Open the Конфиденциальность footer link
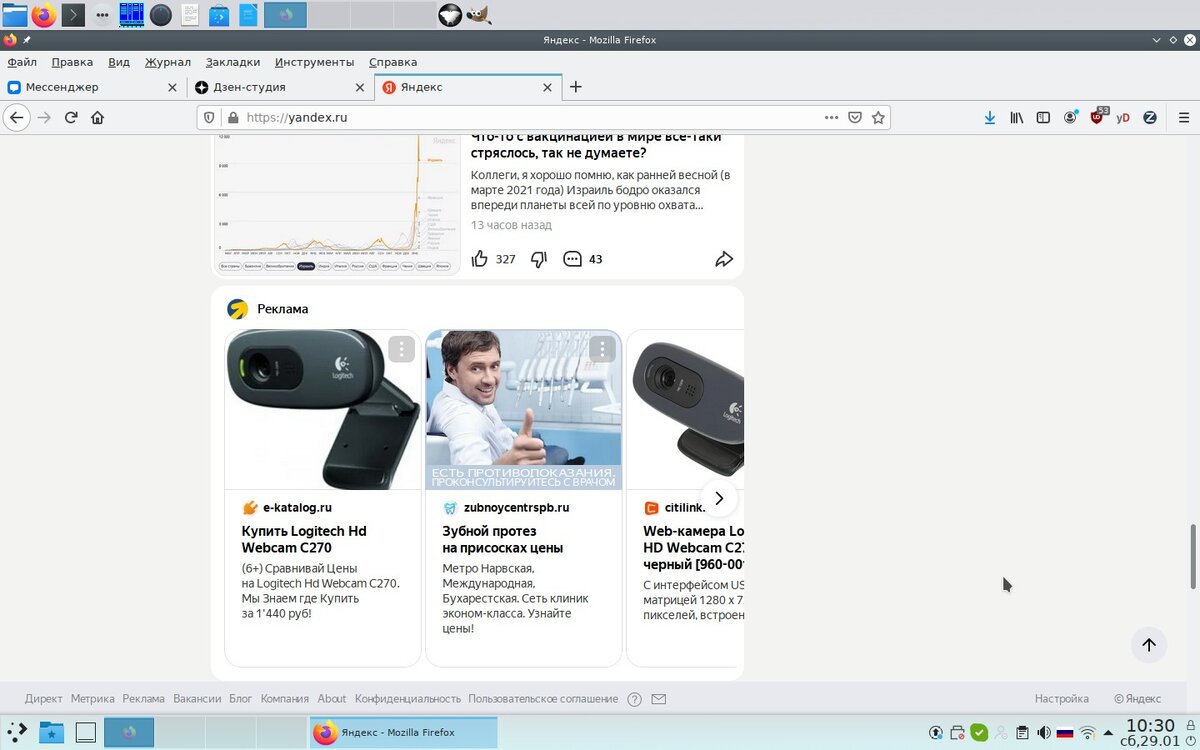 point(408,699)
